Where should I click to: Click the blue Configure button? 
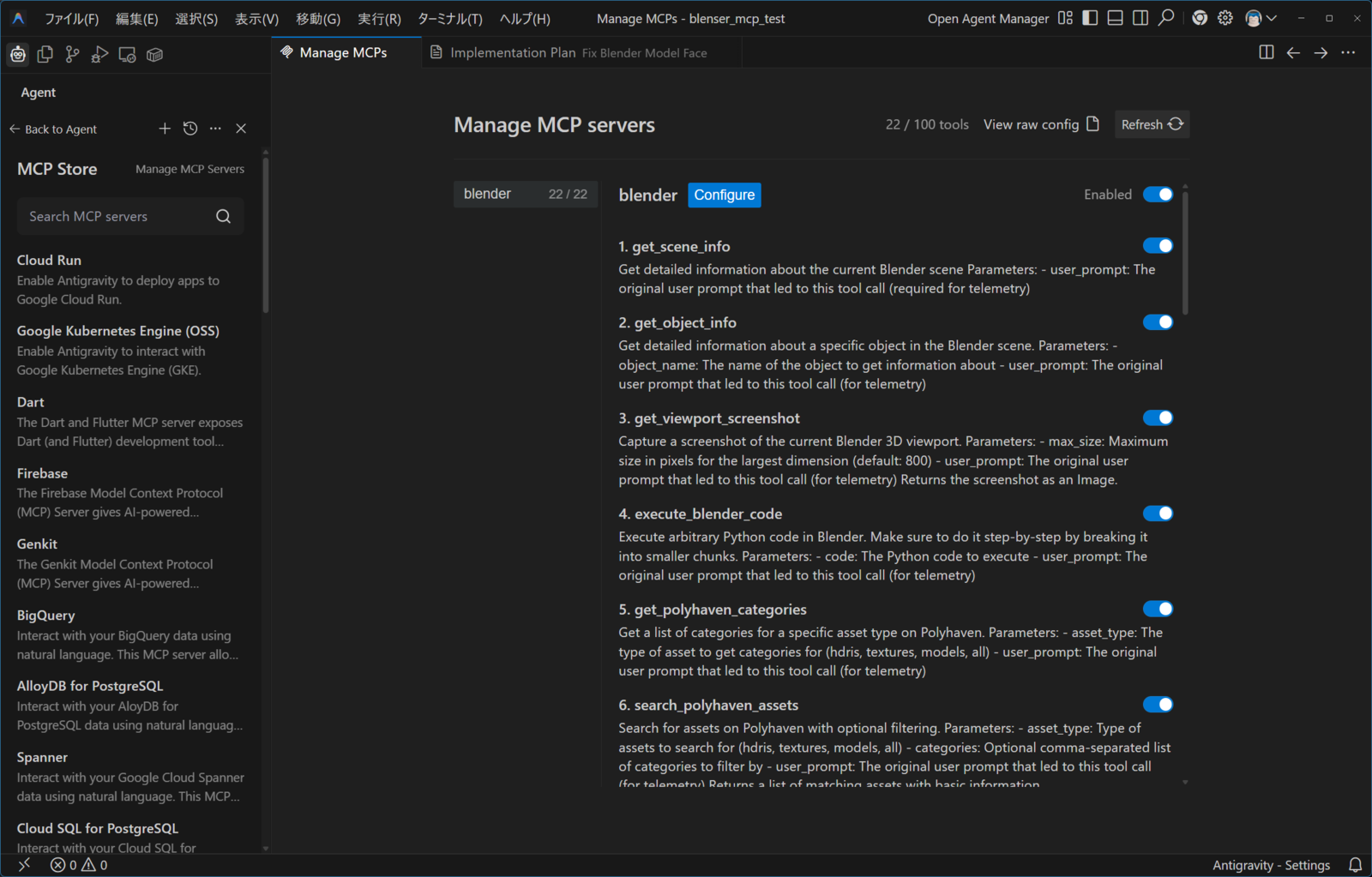pos(725,195)
